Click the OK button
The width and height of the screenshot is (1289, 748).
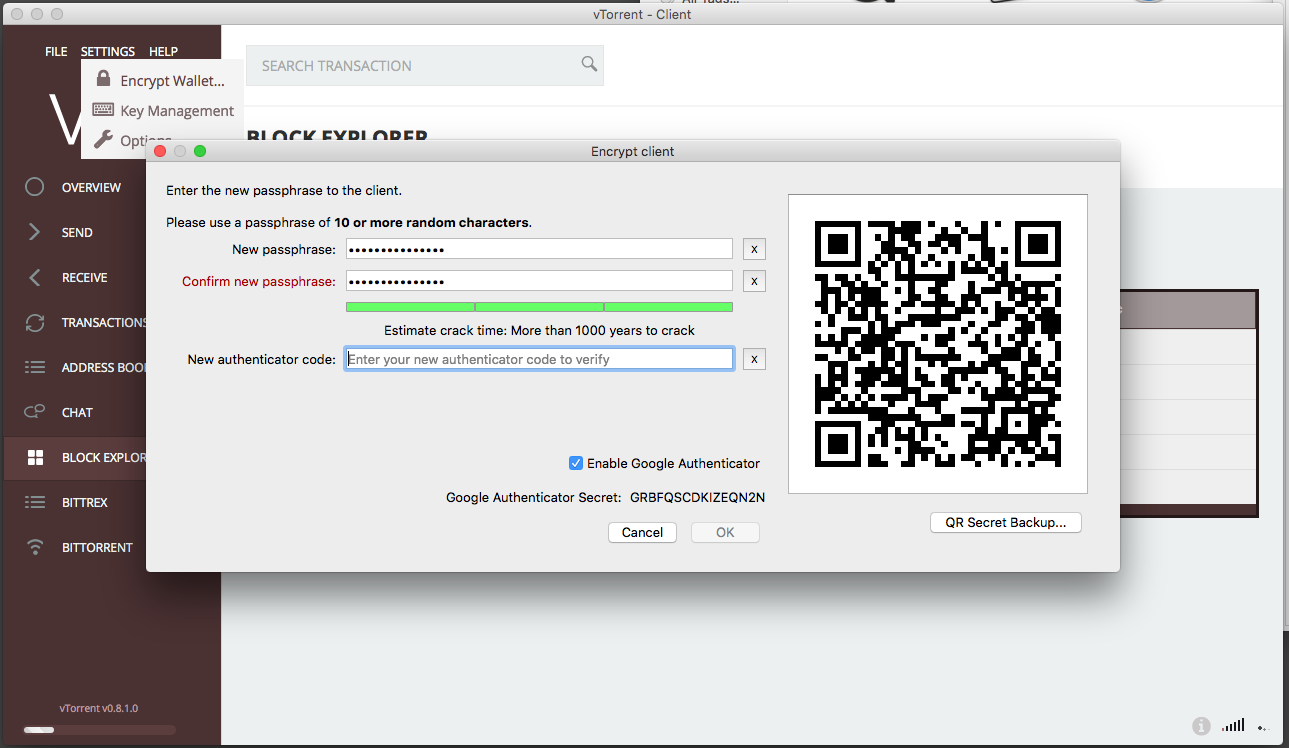click(725, 533)
